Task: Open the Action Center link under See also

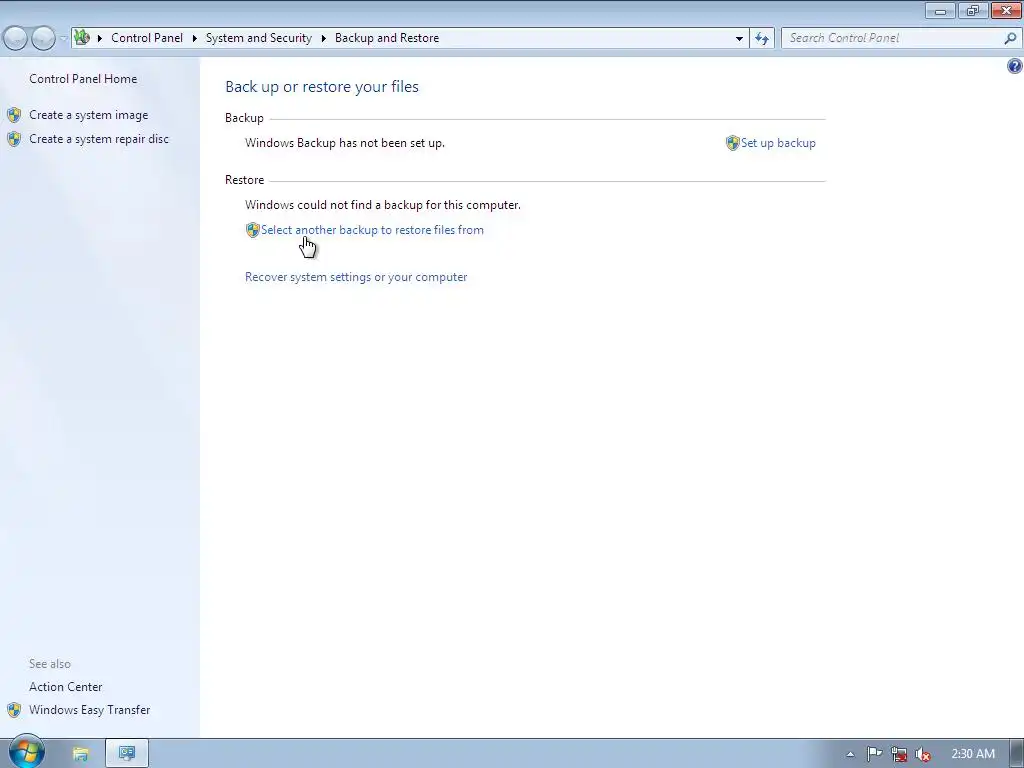Action: click(x=65, y=687)
